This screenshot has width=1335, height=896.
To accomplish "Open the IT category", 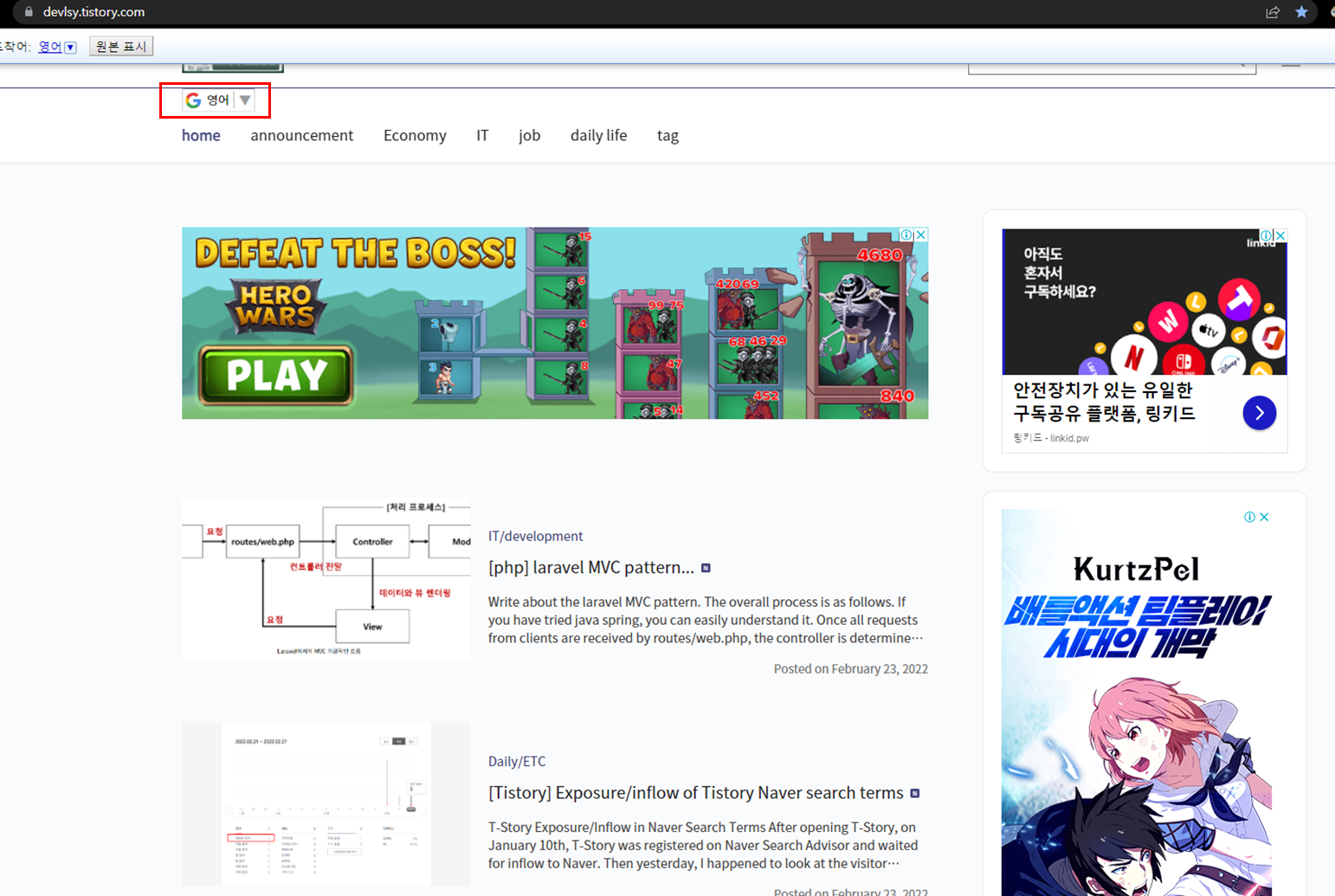I will 482,135.
